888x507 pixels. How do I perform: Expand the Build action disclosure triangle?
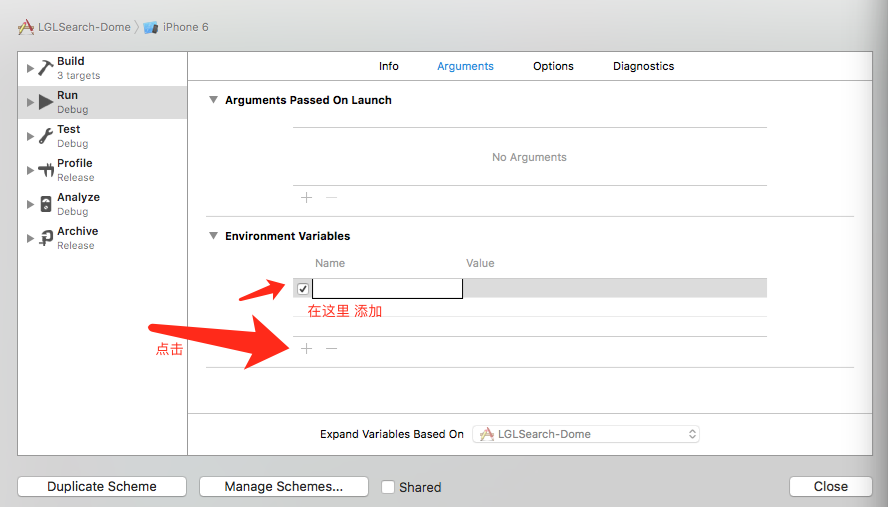[30, 68]
